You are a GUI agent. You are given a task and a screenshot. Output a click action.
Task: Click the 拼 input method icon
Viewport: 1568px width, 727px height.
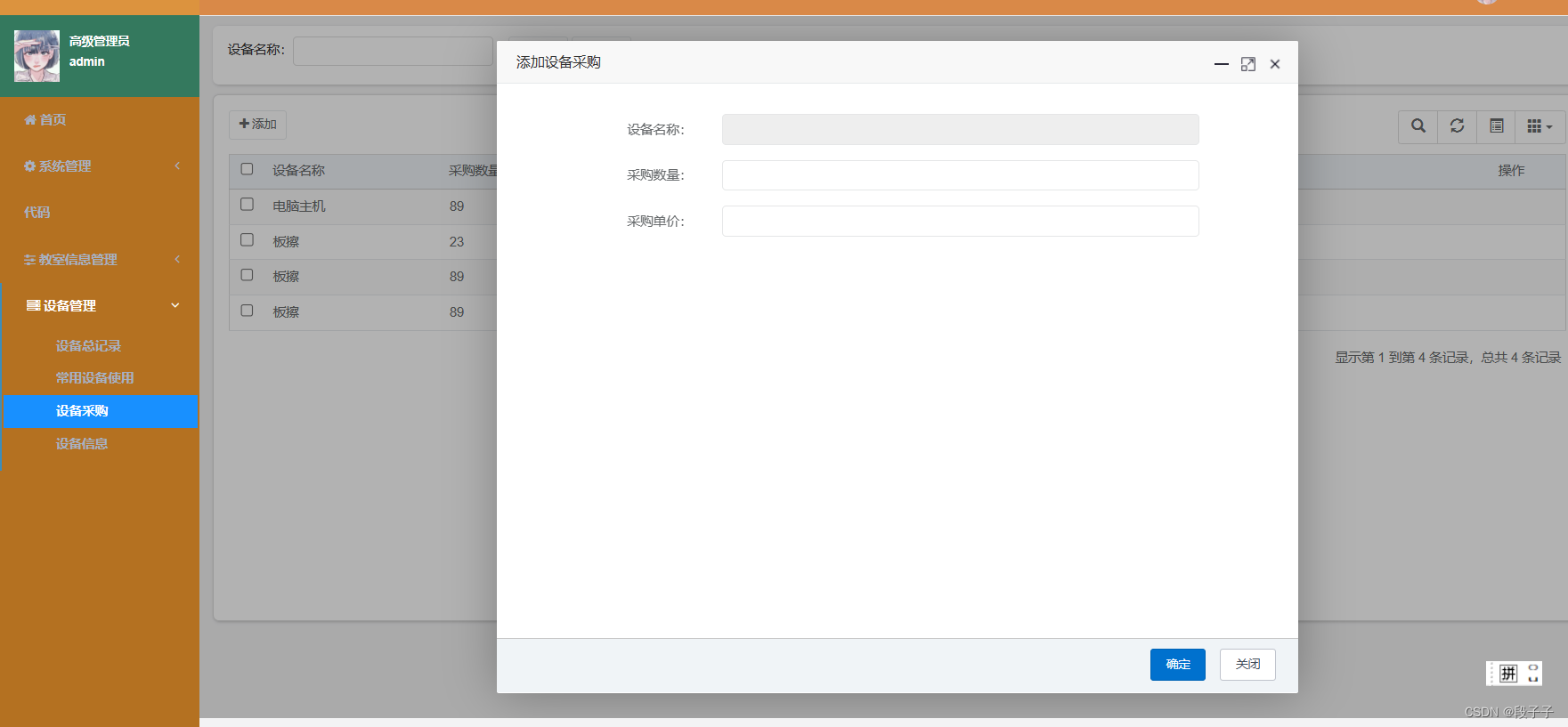pos(1508,674)
